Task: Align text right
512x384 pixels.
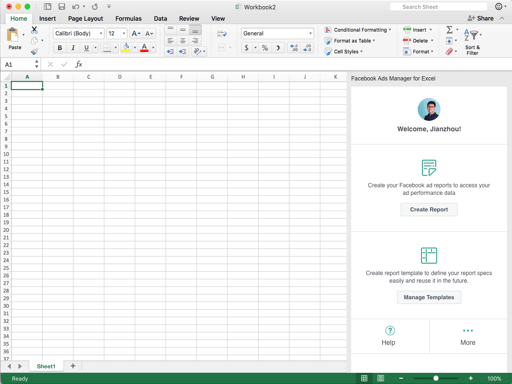Action: tap(195, 41)
